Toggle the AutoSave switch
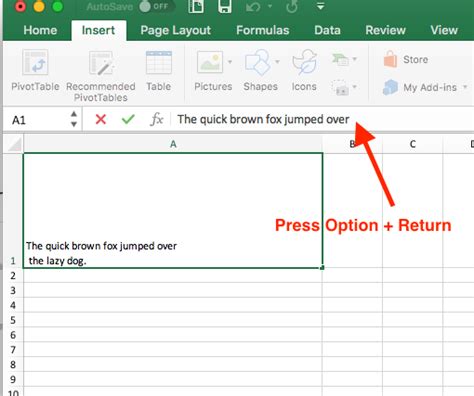Screen dimensions: 474x396 click(x=154, y=6)
